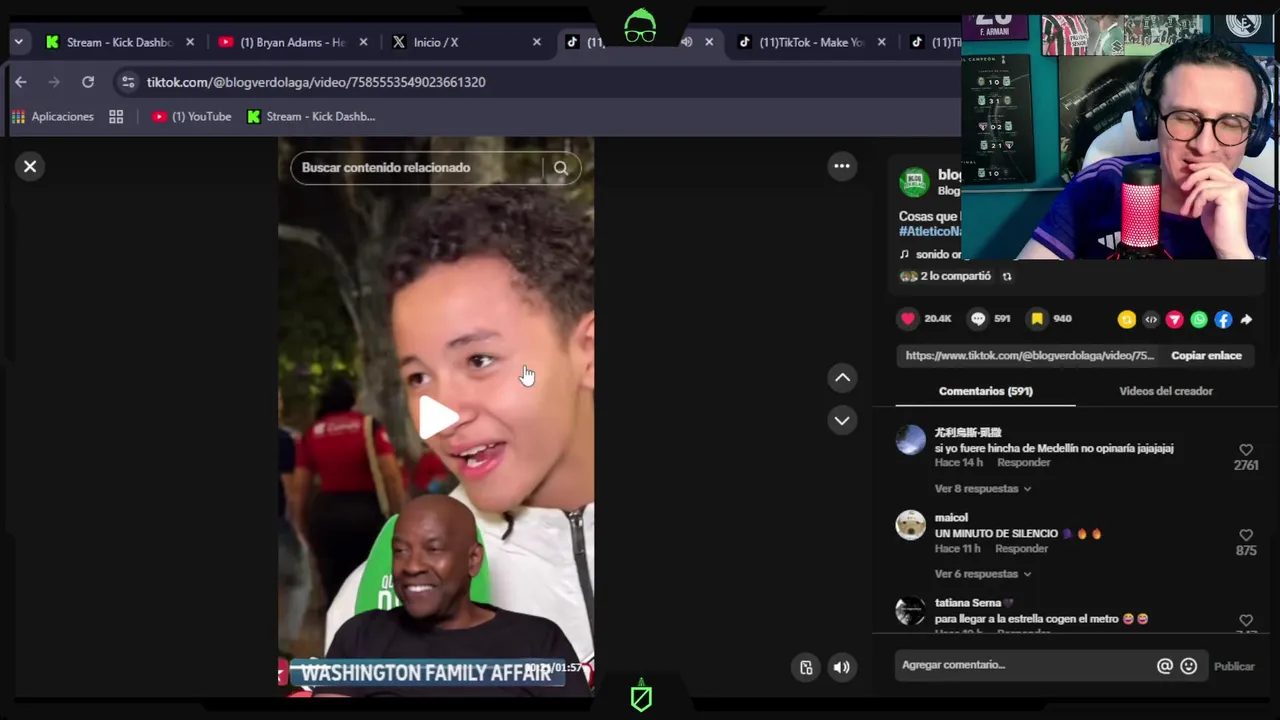Like the video with the heart icon

(908, 319)
